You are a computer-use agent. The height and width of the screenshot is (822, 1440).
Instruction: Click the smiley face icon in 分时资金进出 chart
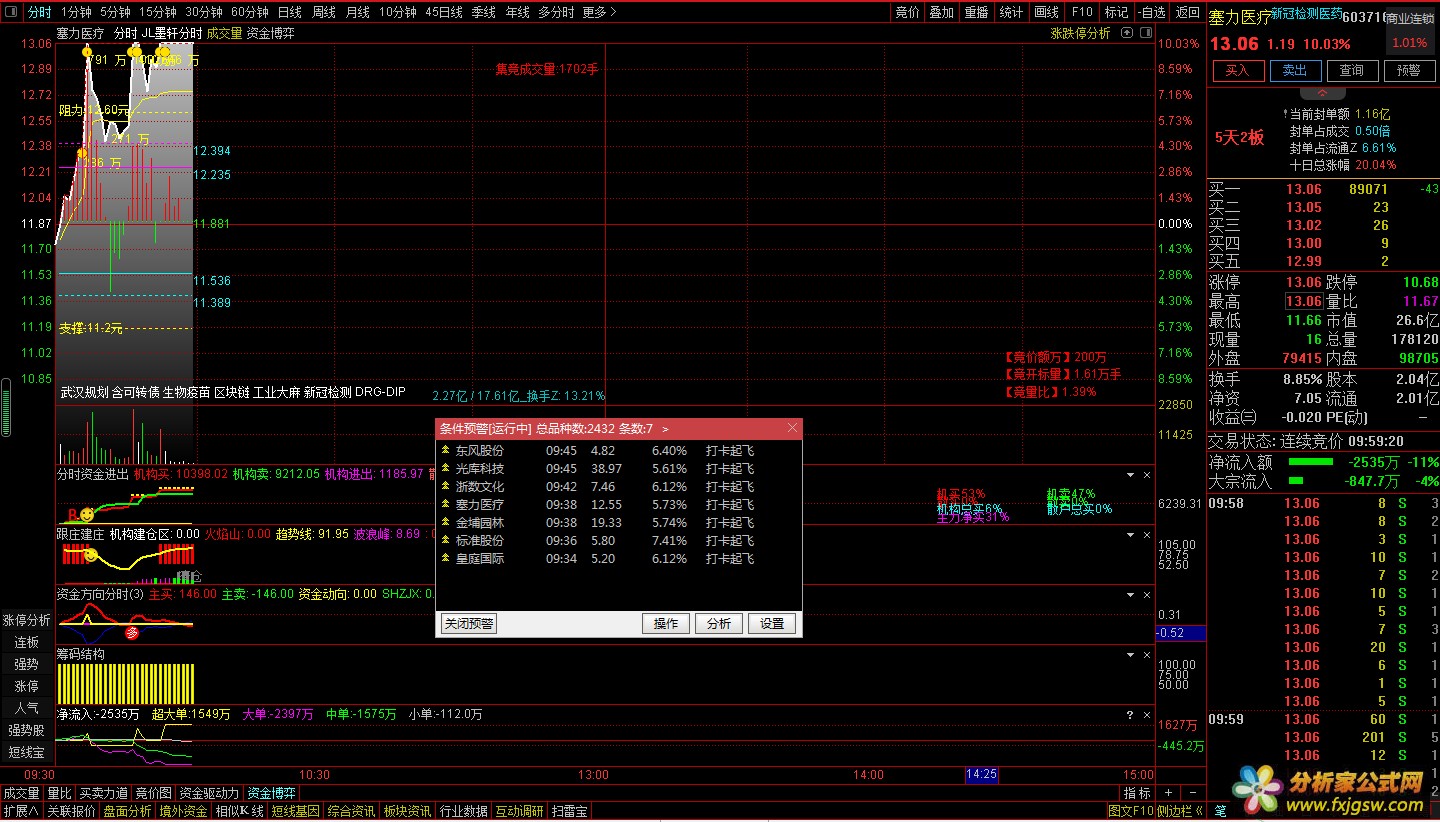point(87,514)
